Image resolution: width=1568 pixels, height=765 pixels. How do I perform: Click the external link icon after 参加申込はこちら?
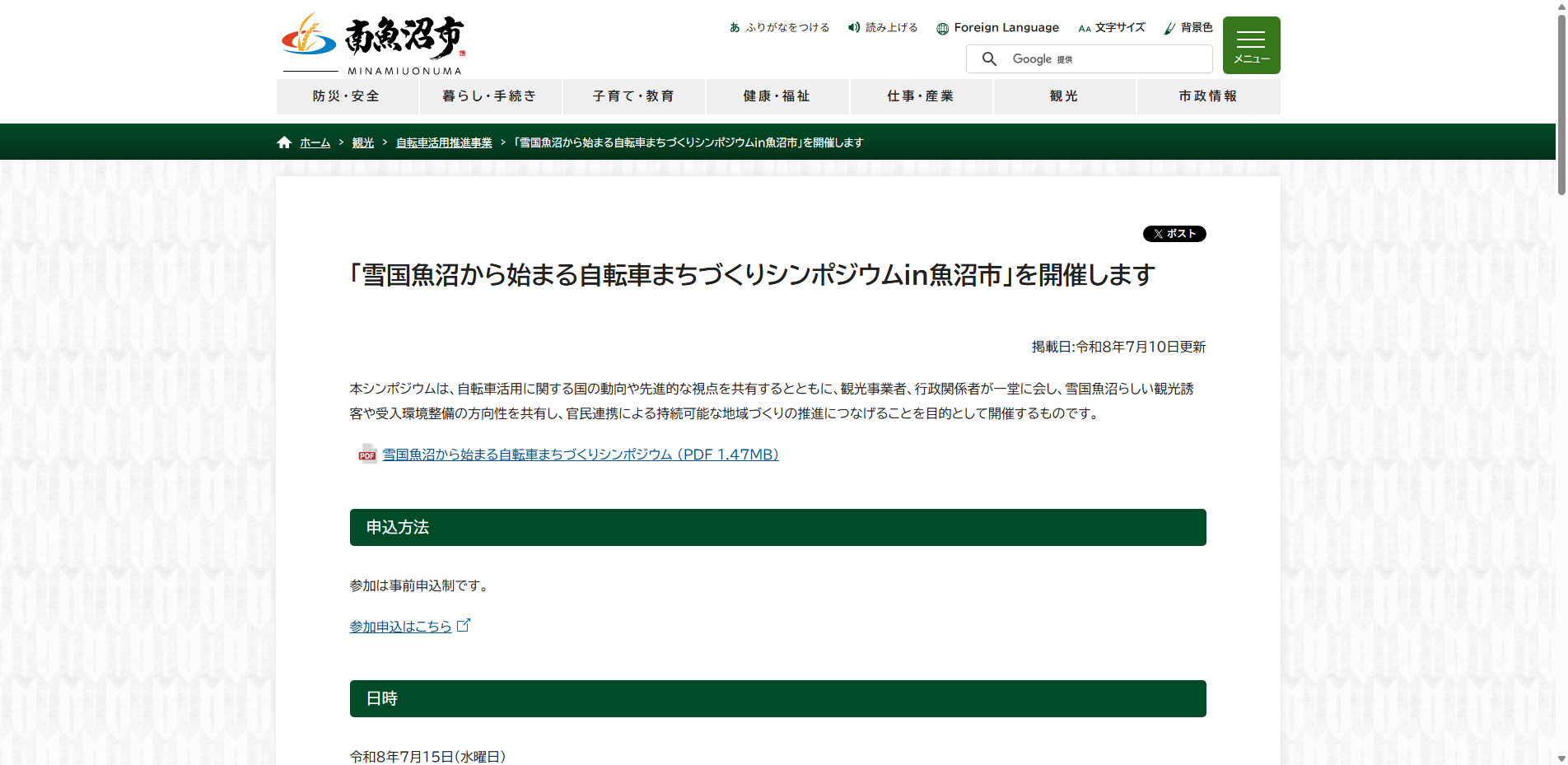tap(464, 625)
